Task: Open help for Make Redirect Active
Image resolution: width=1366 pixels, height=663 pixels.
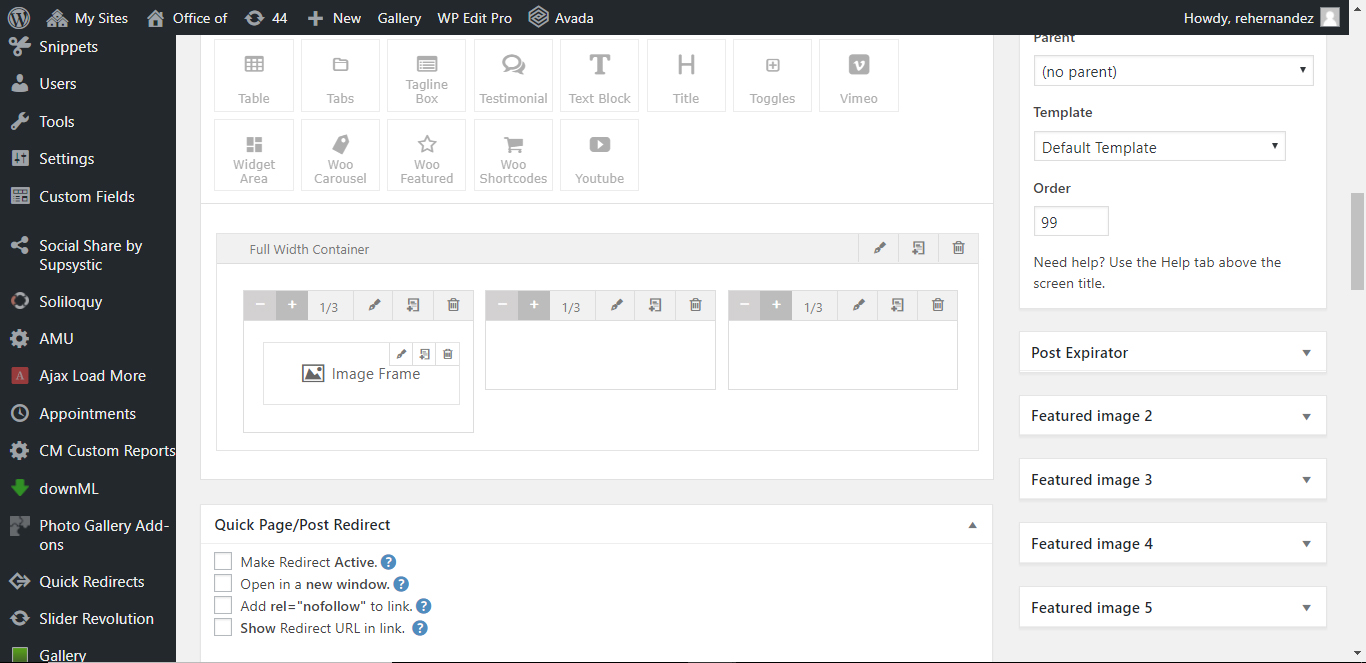Action: tap(389, 562)
